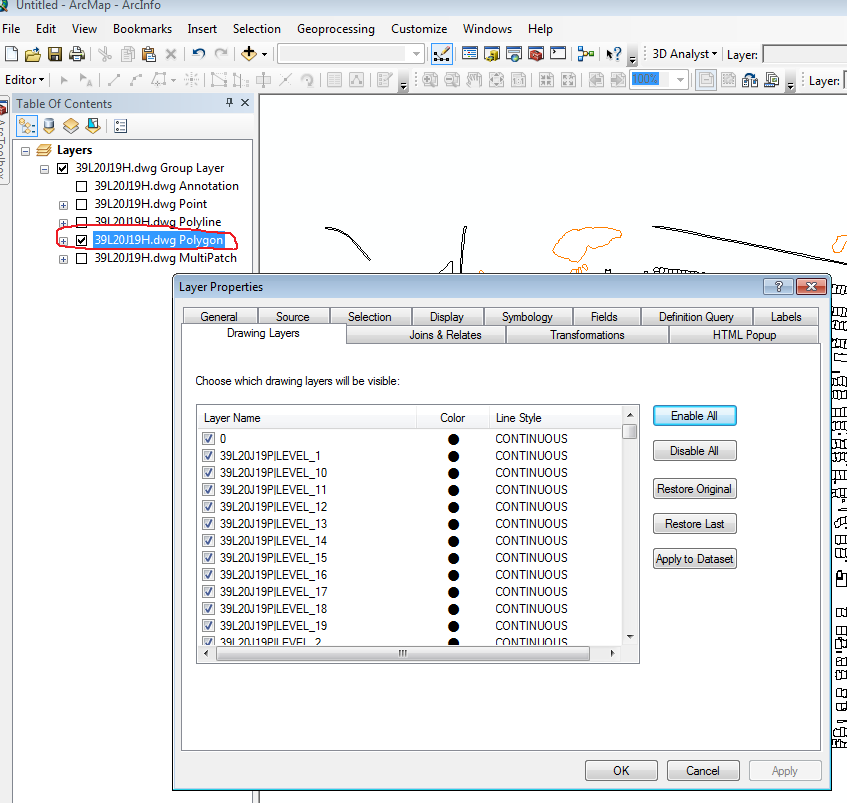Image resolution: width=847 pixels, height=803 pixels.
Task: Click the drawing layers list horizontal scrollbar
Action: pyautogui.click(x=403, y=653)
